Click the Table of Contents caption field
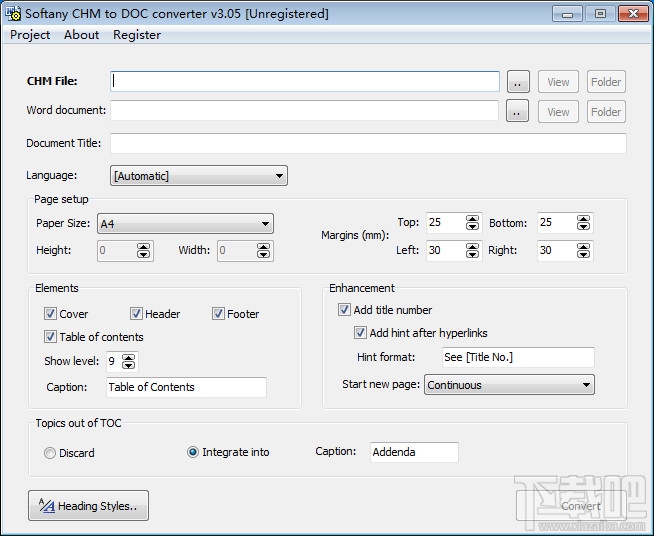The width and height of the screenshot is (654, 536). [x=186, y=387]
